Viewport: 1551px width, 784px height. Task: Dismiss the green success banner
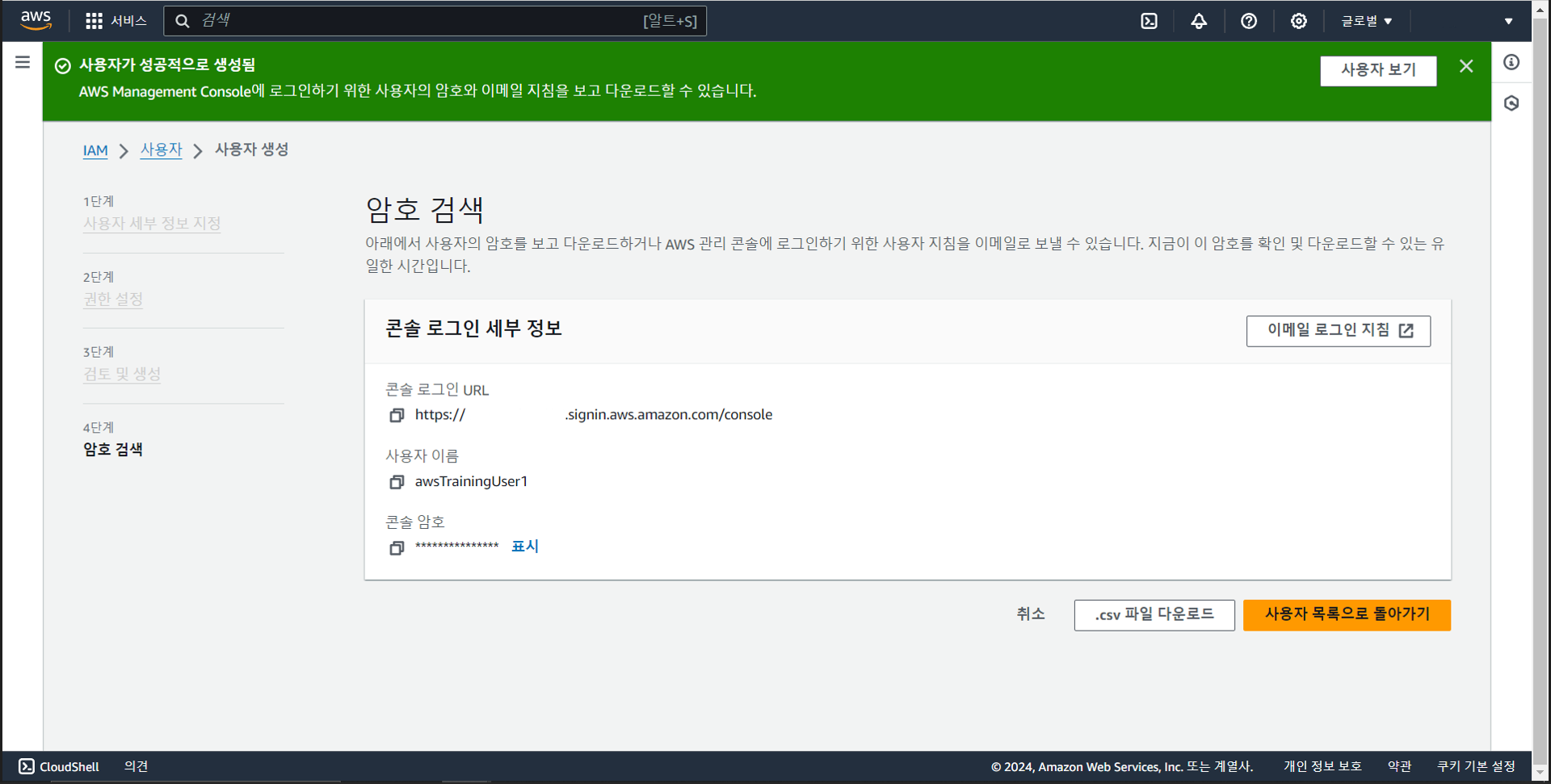click(x=1466, y=66)
